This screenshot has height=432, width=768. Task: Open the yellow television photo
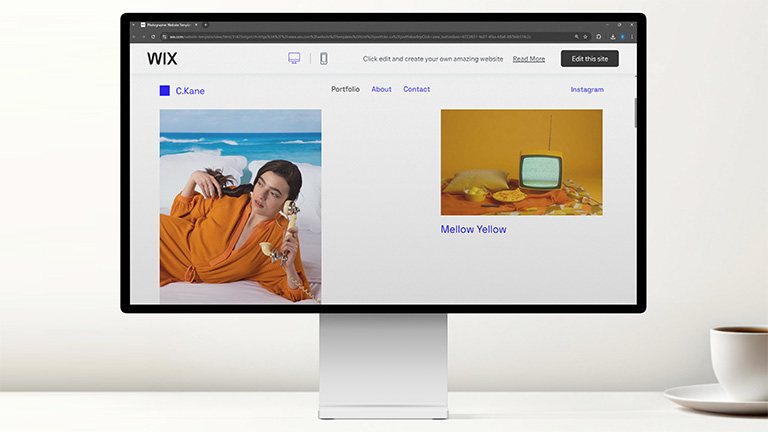(x=522, y=162)
